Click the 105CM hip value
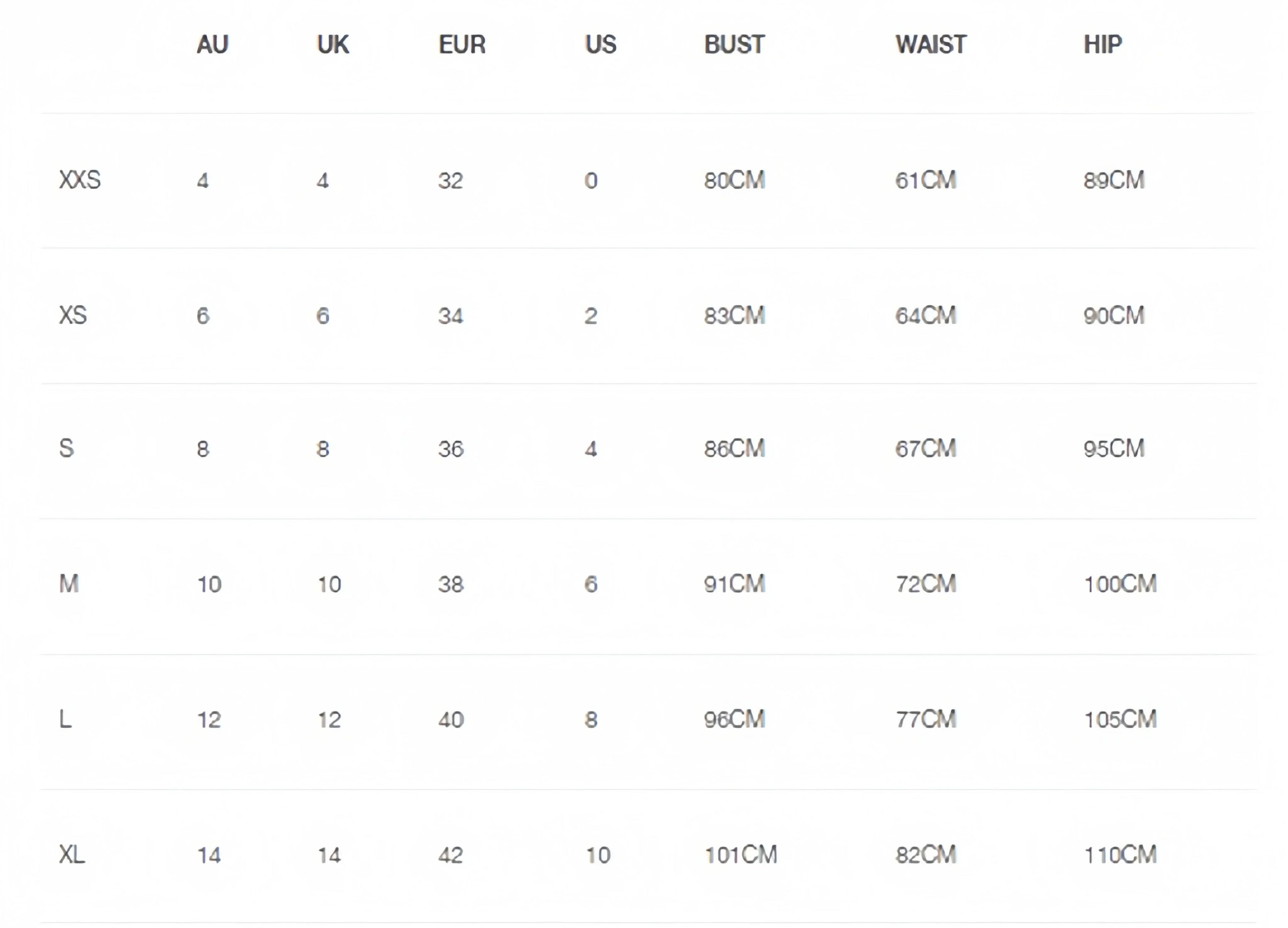Screen dimensions: 1288x928 pos(1120,720)
